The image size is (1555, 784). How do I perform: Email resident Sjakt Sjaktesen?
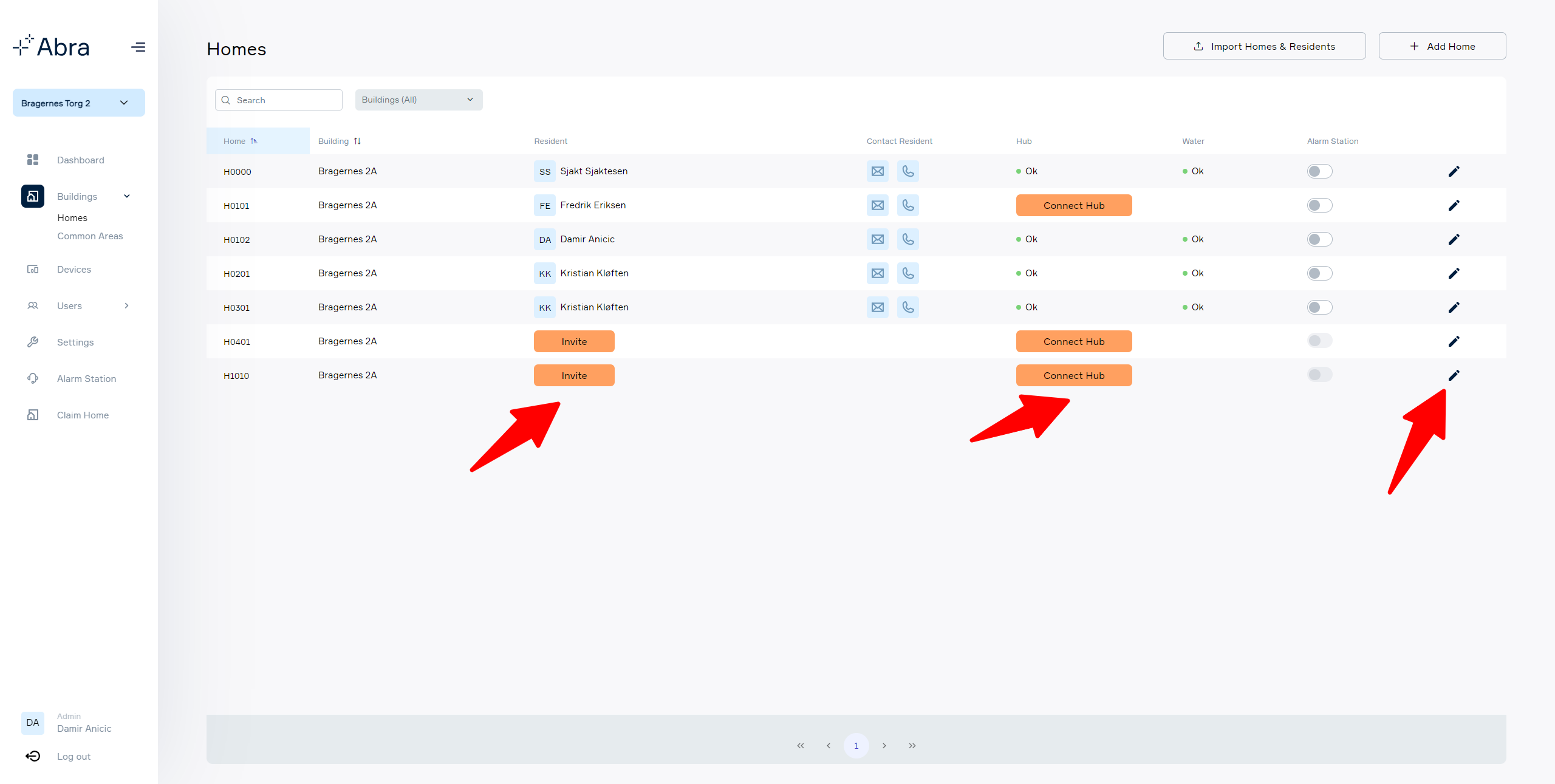click(x=877, y=171)
